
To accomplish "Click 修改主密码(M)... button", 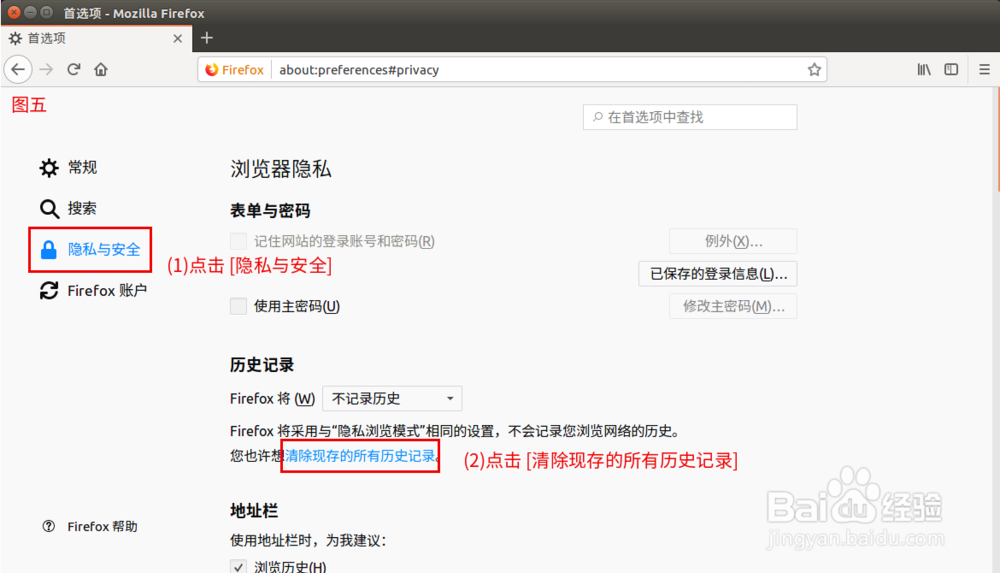I will [733, 306].
